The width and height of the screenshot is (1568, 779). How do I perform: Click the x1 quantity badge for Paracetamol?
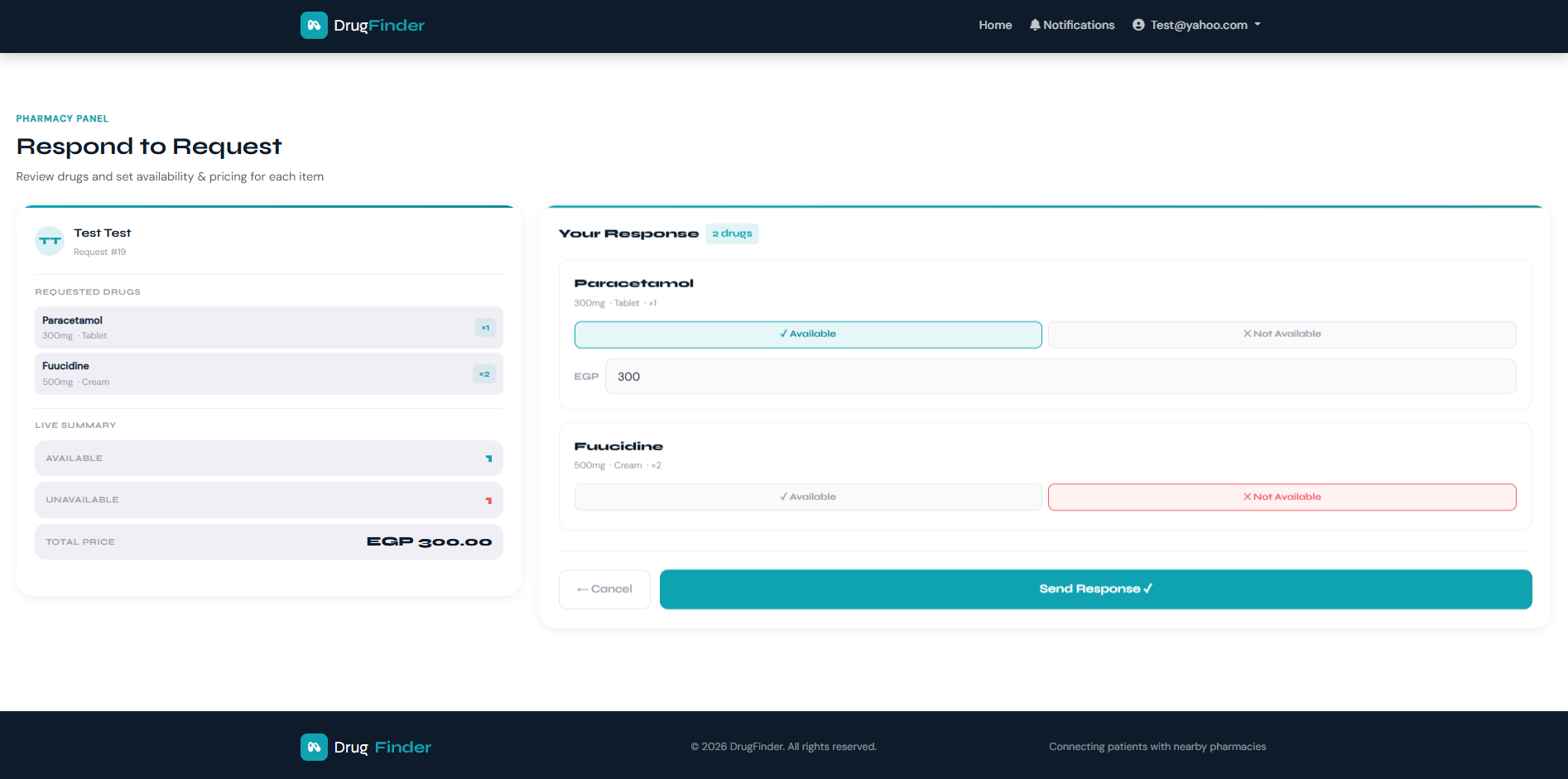click(485, 328)
